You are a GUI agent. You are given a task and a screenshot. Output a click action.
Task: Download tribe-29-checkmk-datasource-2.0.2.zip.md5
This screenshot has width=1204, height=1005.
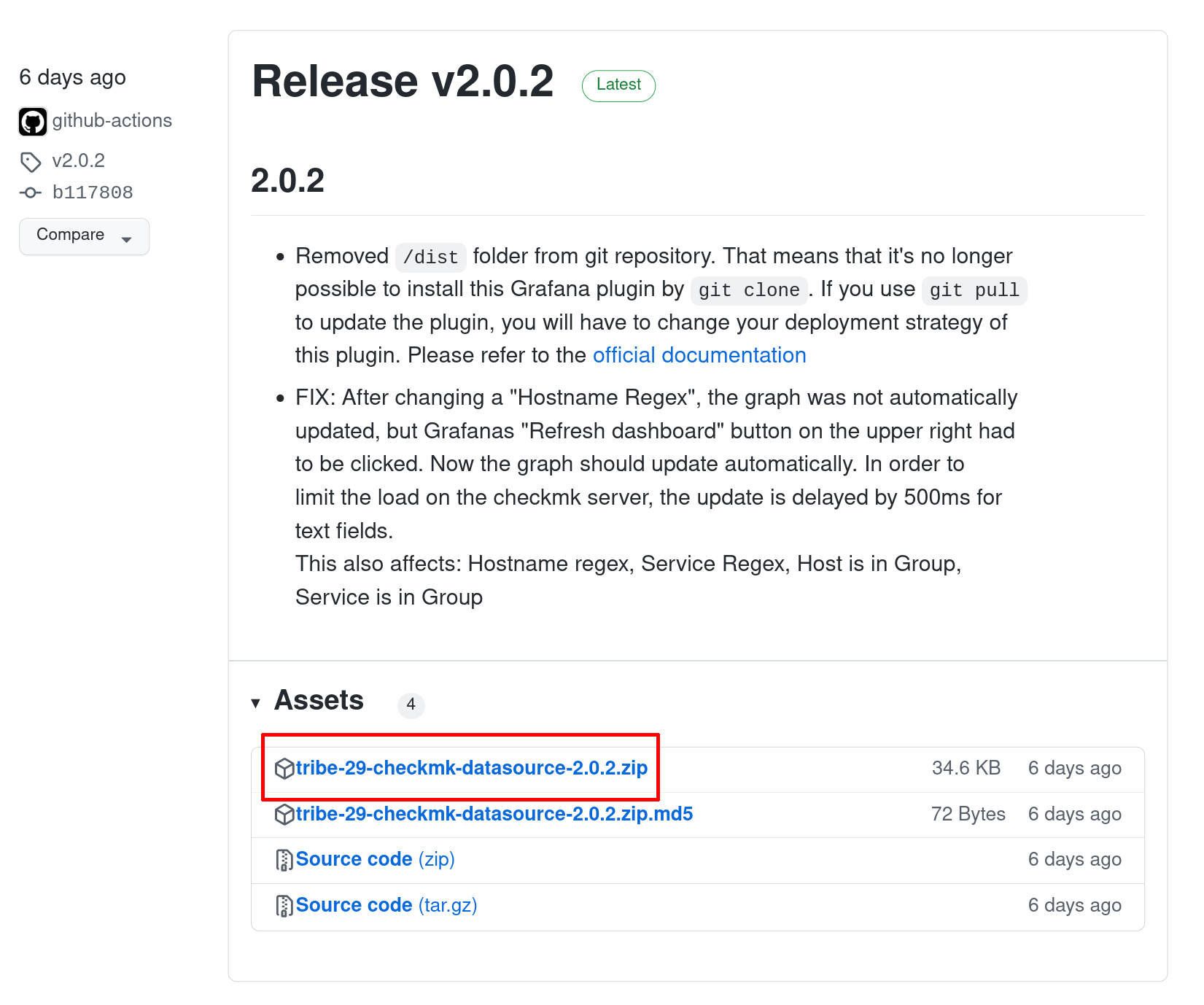coord(494,814)
